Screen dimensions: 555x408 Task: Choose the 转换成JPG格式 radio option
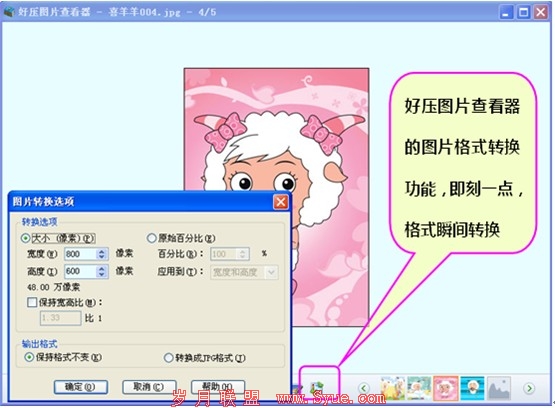168,358
